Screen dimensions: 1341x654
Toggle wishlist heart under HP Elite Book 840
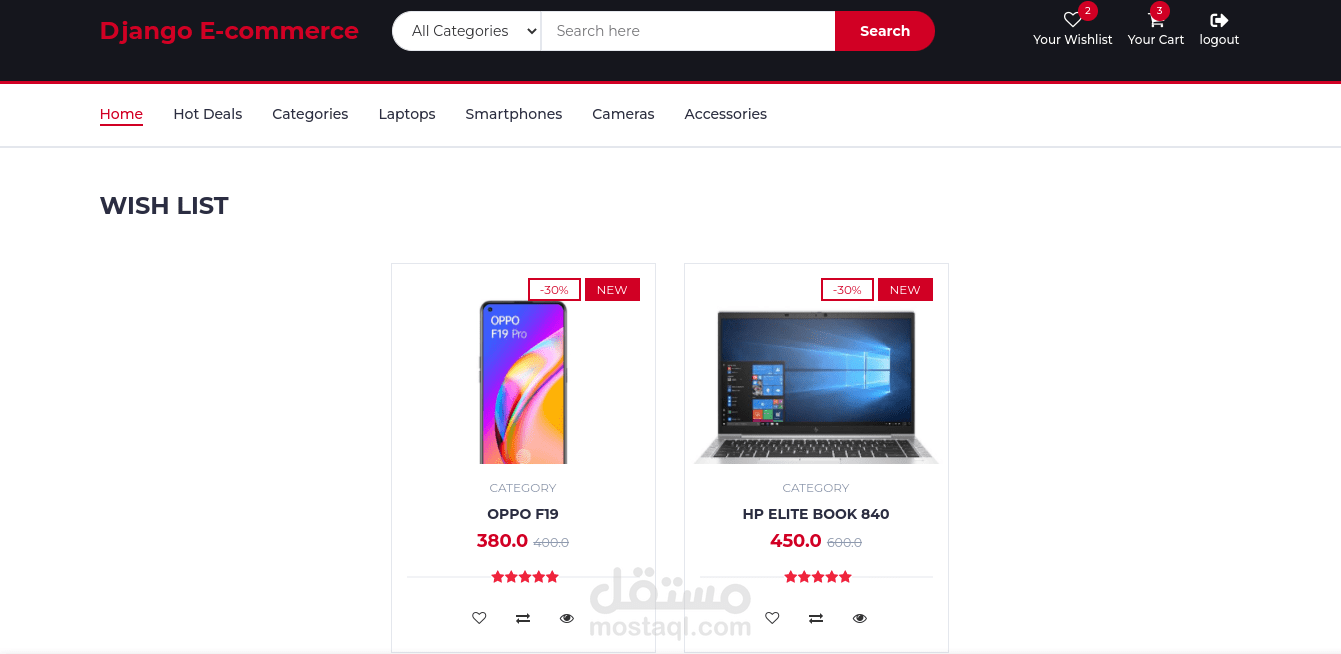[x=772, y=618]
